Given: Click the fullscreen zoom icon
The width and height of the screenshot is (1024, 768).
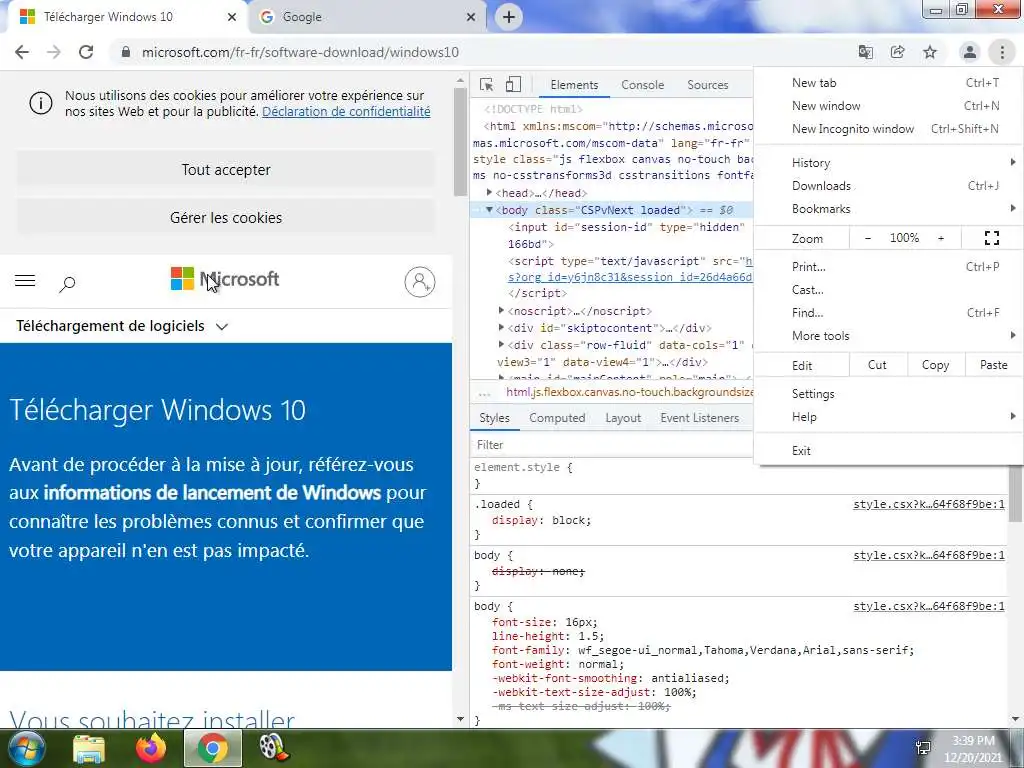Looking at the screenshot, I should pyautogui.click(x=991, y=238).
